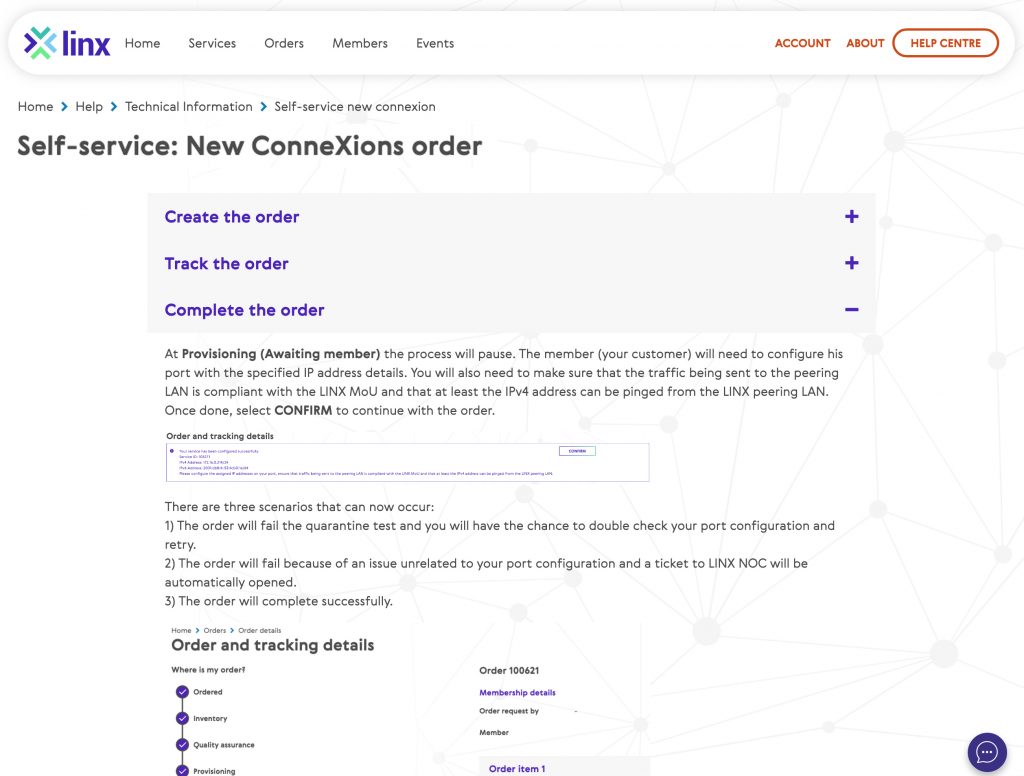Click the HELP CENTRE button
The width and height of the screenshot is (1024, 776).
pos(945,43)
